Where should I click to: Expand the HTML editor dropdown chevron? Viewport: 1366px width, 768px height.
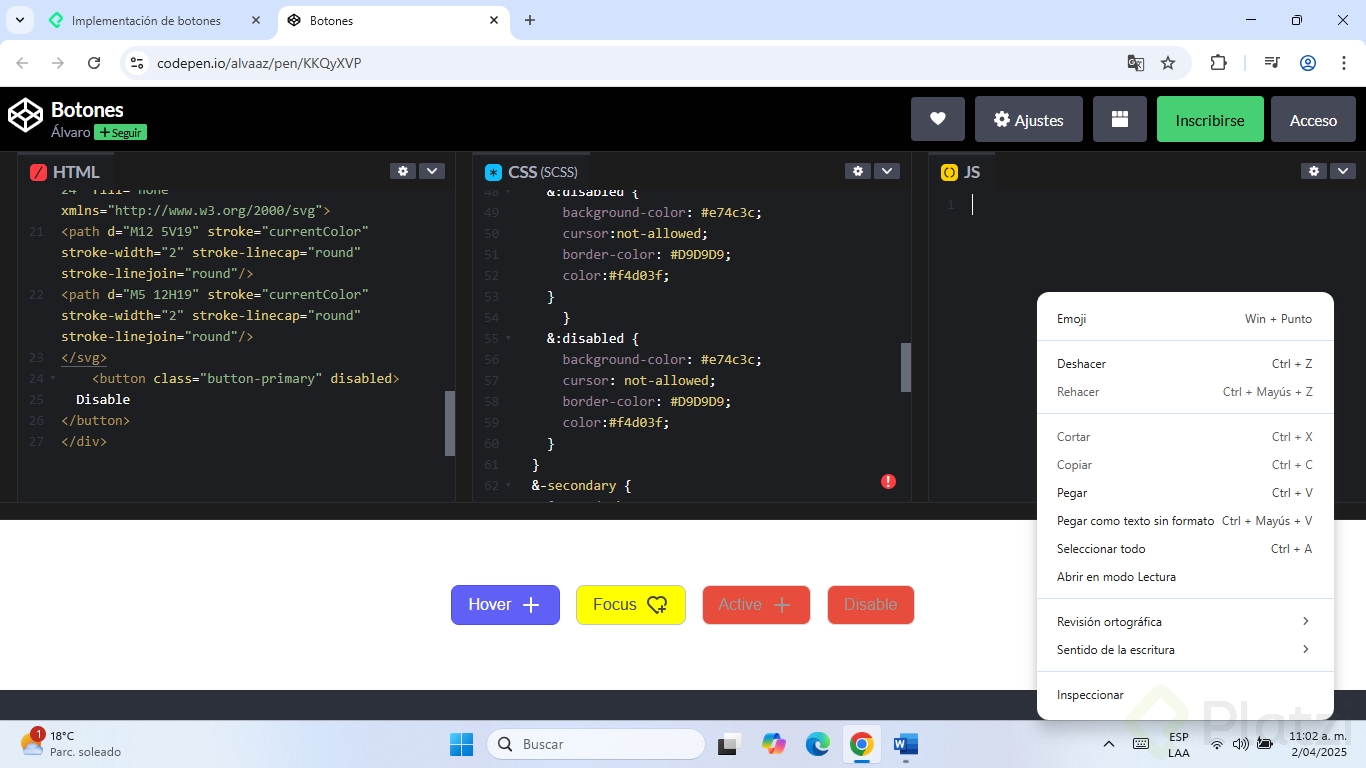click(432, 171)
